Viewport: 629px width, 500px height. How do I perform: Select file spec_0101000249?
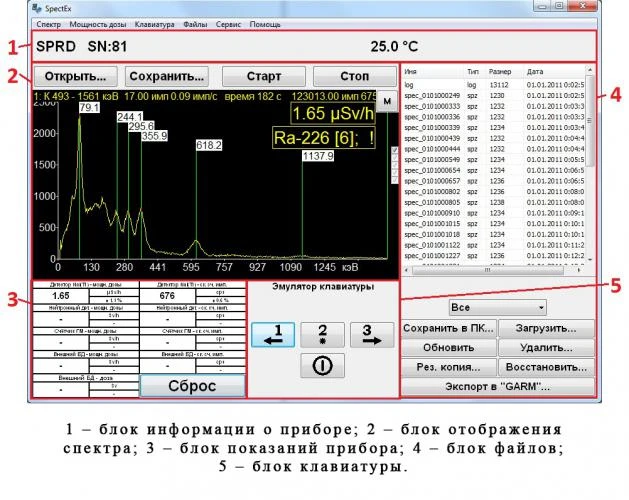click(x=494, y=96)
